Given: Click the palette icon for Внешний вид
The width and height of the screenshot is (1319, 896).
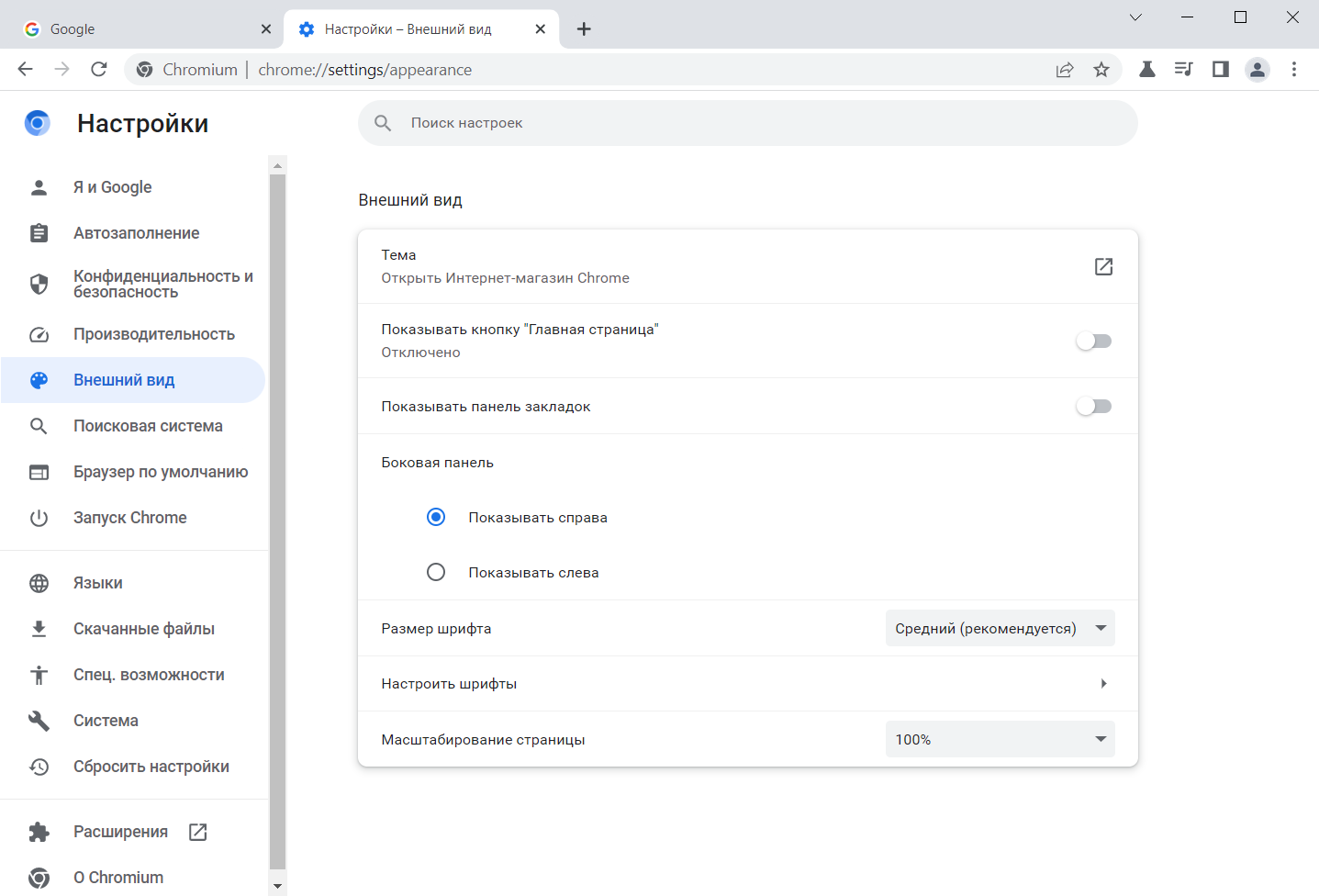Looking at the screenshot, I should (39, 380).
